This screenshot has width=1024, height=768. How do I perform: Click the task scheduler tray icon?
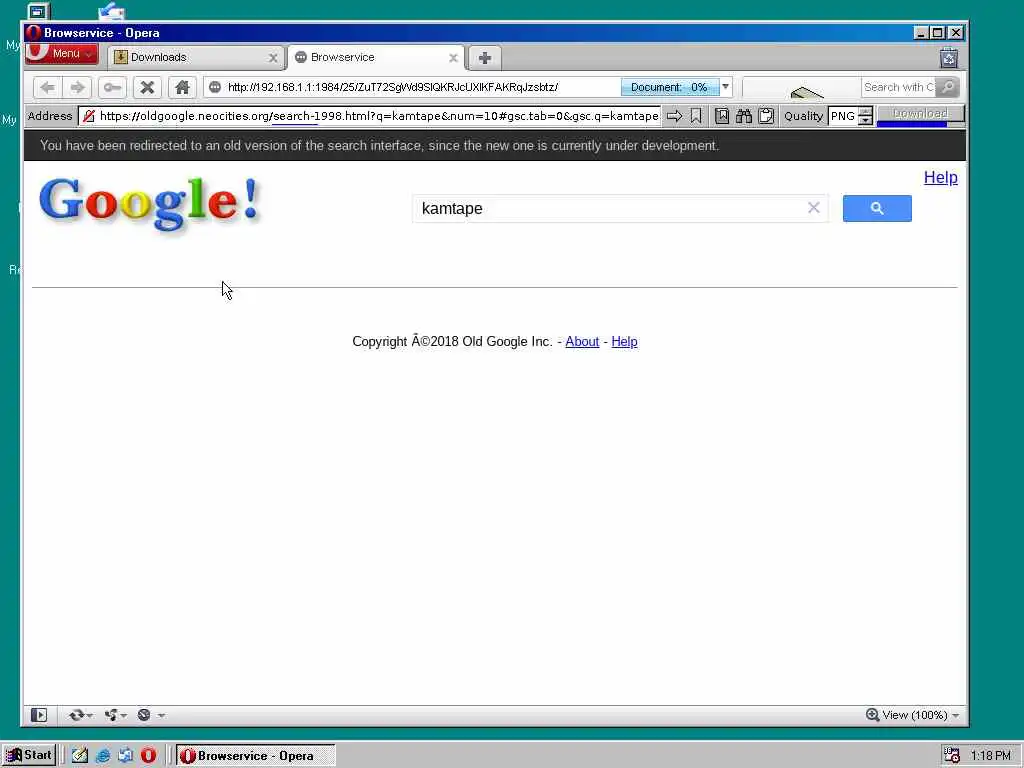point(952,756)
